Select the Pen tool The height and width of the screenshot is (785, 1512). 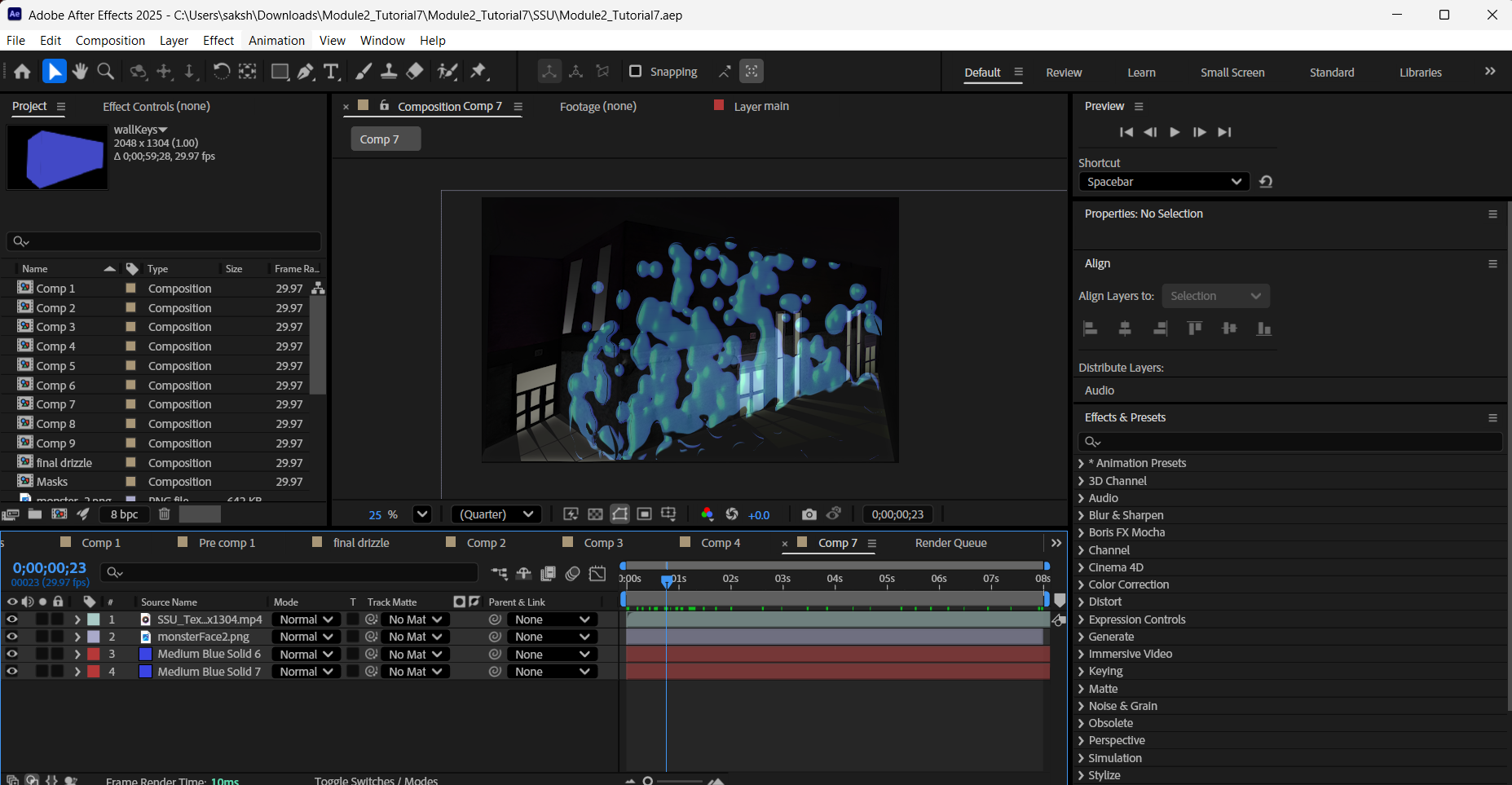305,72
